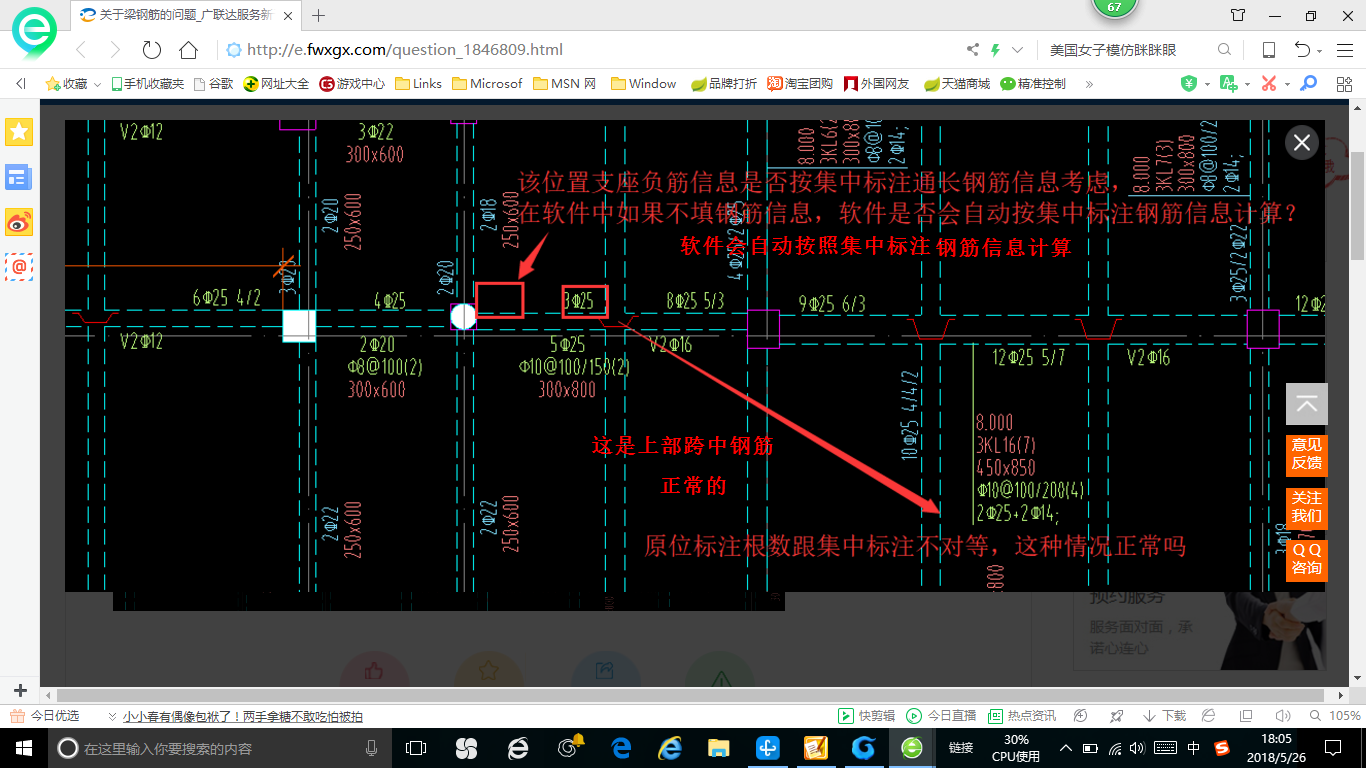Click the 105% zoom level control
This screenshot has height=768, width=1366.
[1335, 716]
